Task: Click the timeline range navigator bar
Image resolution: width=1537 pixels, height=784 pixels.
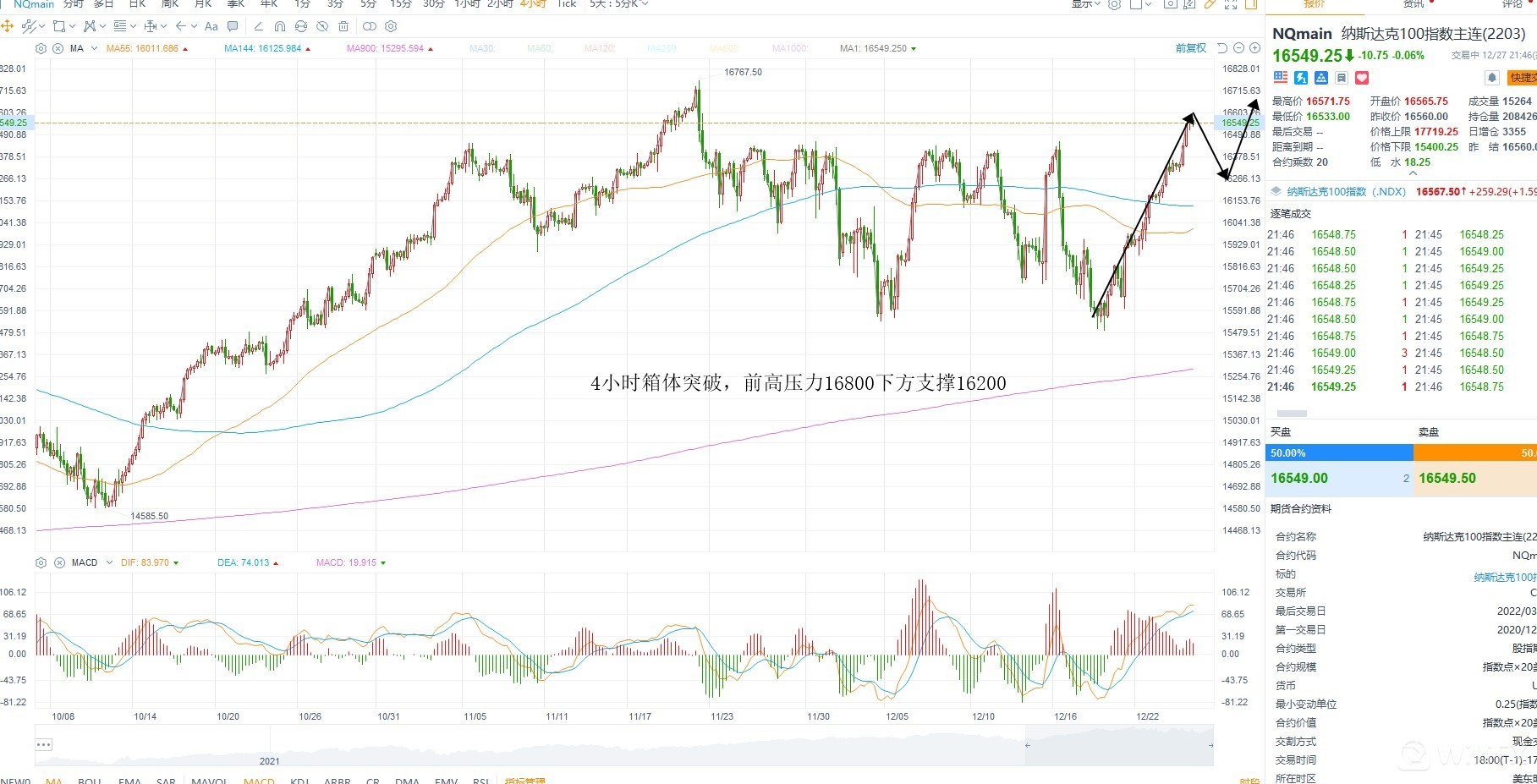Action: tap(623, 745)
